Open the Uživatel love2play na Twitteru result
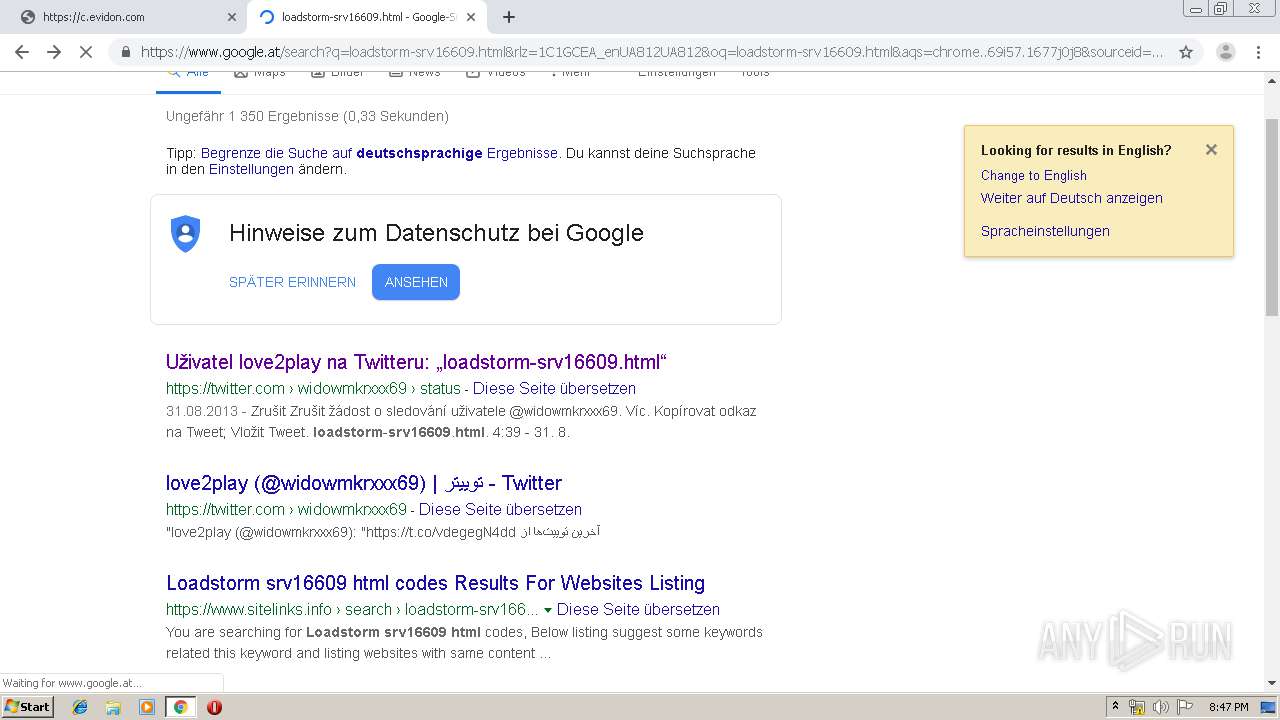This screenshot has width=1280, height=720. coord(416,362)
